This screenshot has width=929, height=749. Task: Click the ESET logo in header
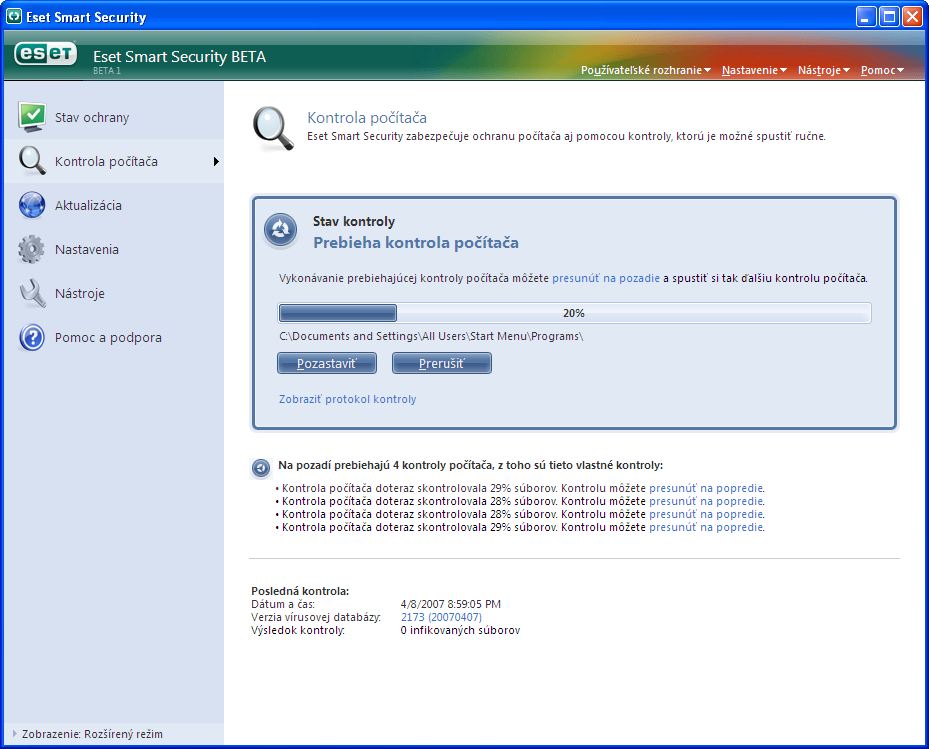pyautogui.click(x=46, y=54)
